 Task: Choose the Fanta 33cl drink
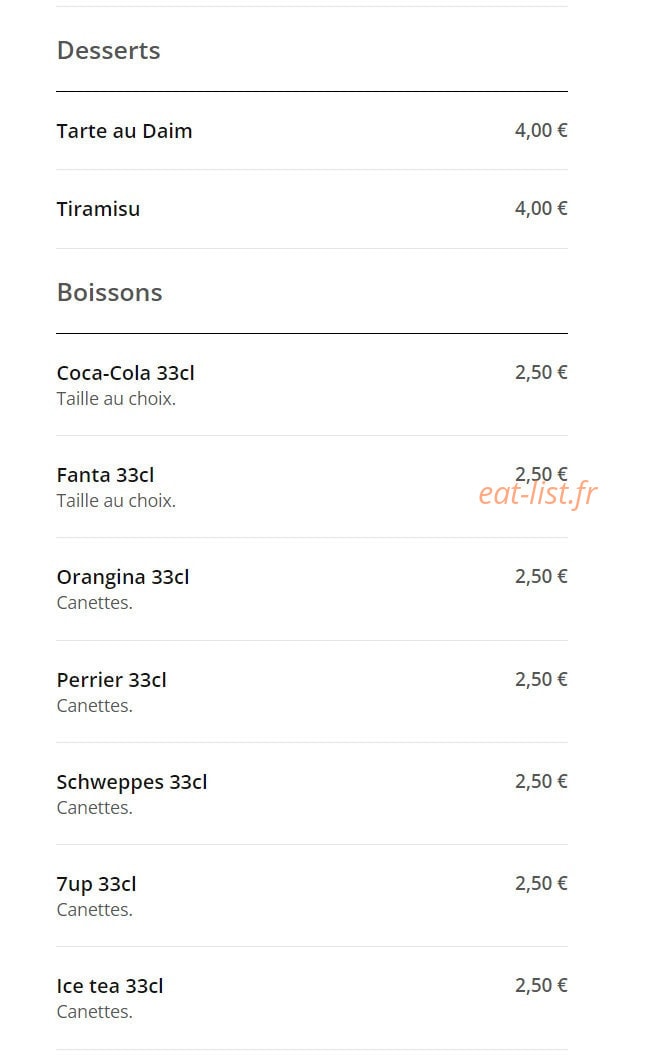pos(105,475)
